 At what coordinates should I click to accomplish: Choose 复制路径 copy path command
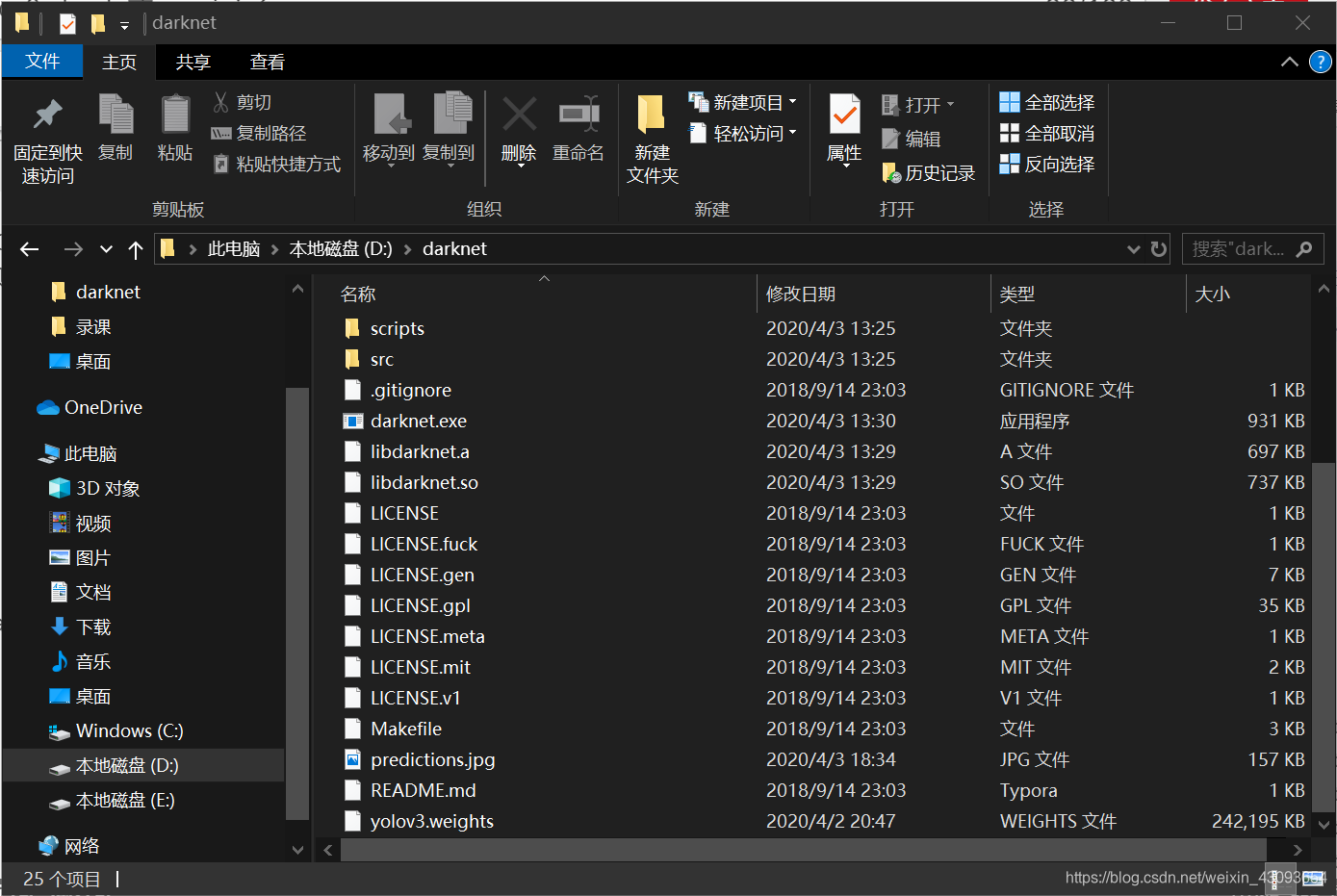(x=258, y=133)
